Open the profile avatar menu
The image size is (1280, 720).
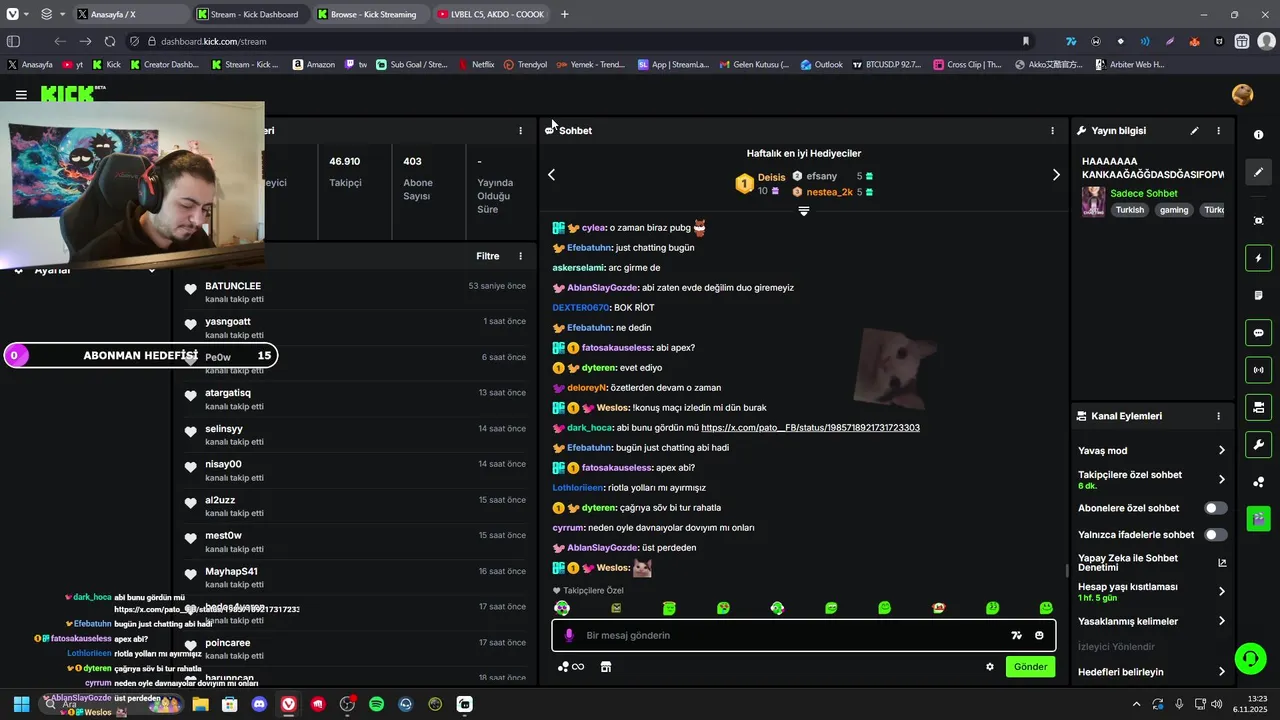click(x=1242, y=94)
